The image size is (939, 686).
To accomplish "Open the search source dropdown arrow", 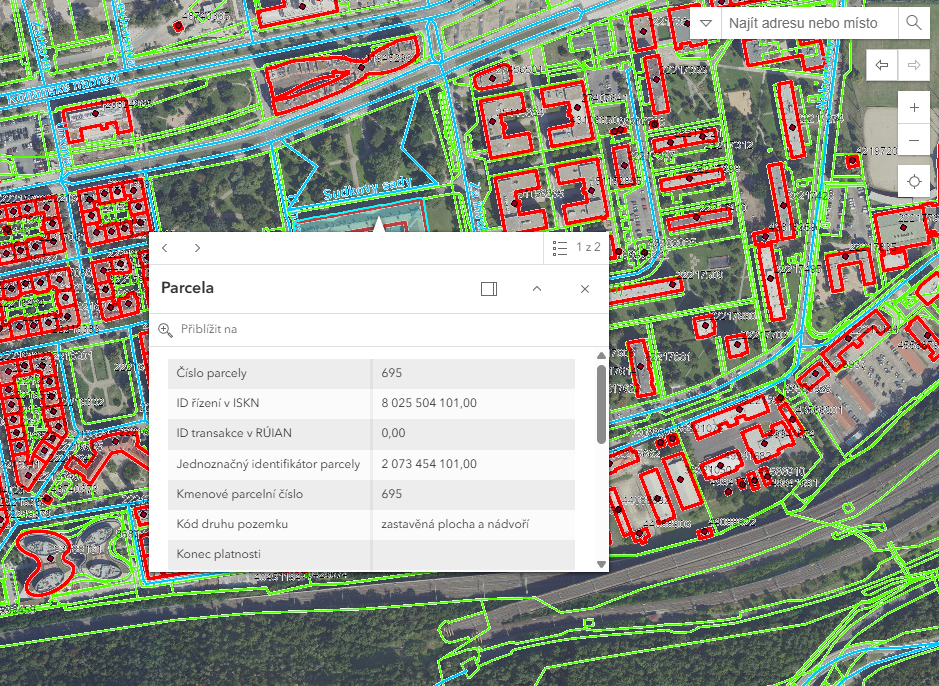I will [x=706, y=23].
